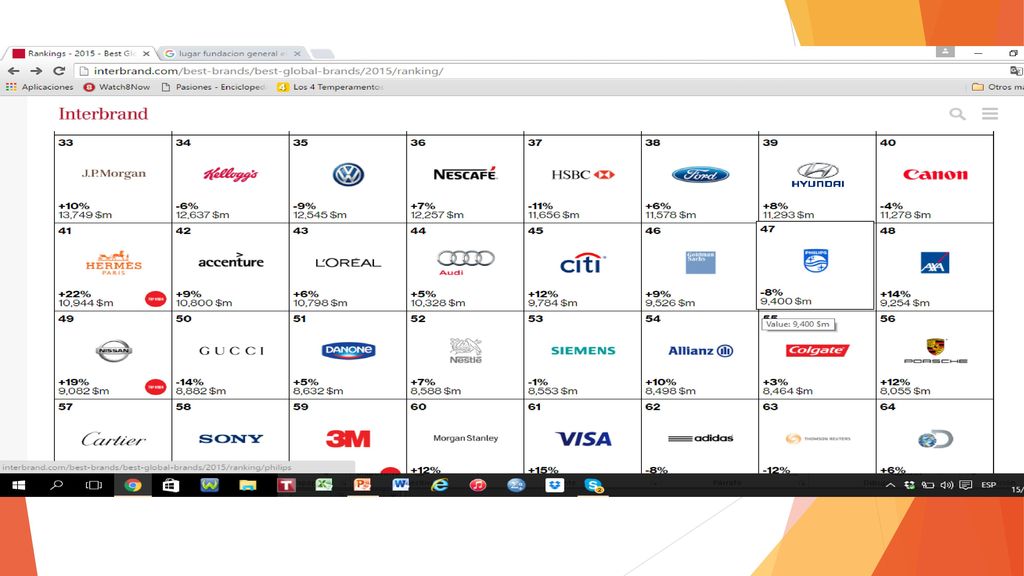Click the Nestlé brand logo
Viewport: 1024px width, 576px height.
coord(465,351)
